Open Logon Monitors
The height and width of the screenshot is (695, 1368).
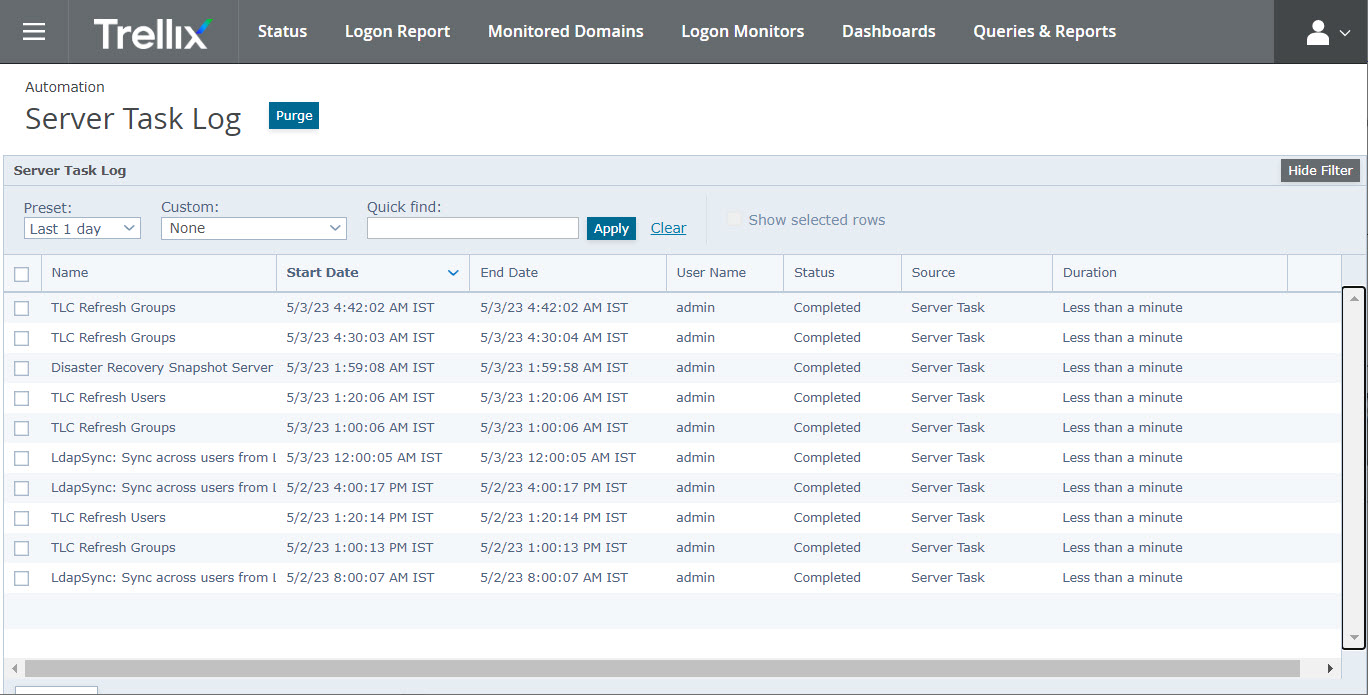pos(743,31)
